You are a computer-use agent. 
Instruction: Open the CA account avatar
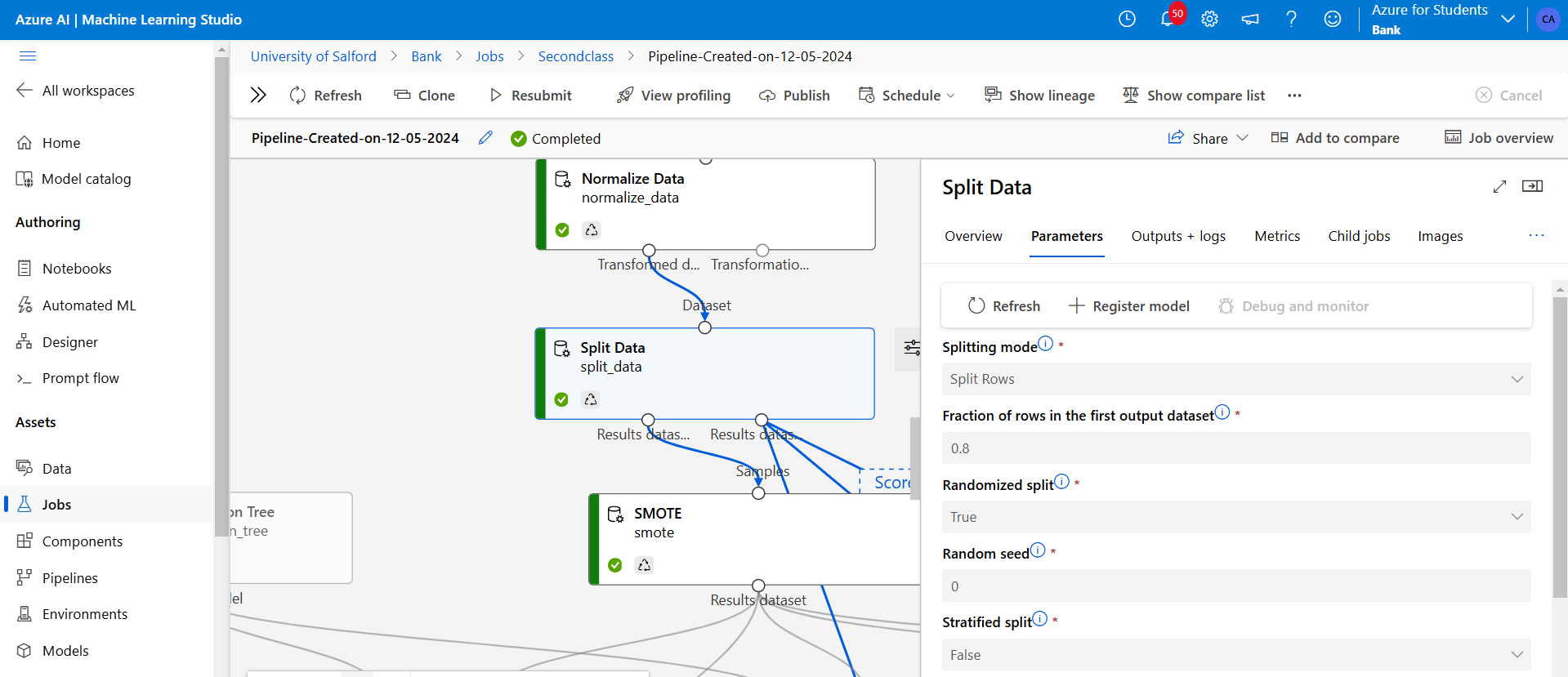(1548, 20)
